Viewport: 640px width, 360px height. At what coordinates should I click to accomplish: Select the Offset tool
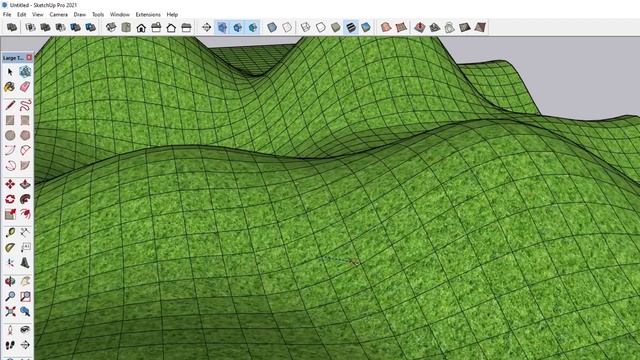coord(25,214)
